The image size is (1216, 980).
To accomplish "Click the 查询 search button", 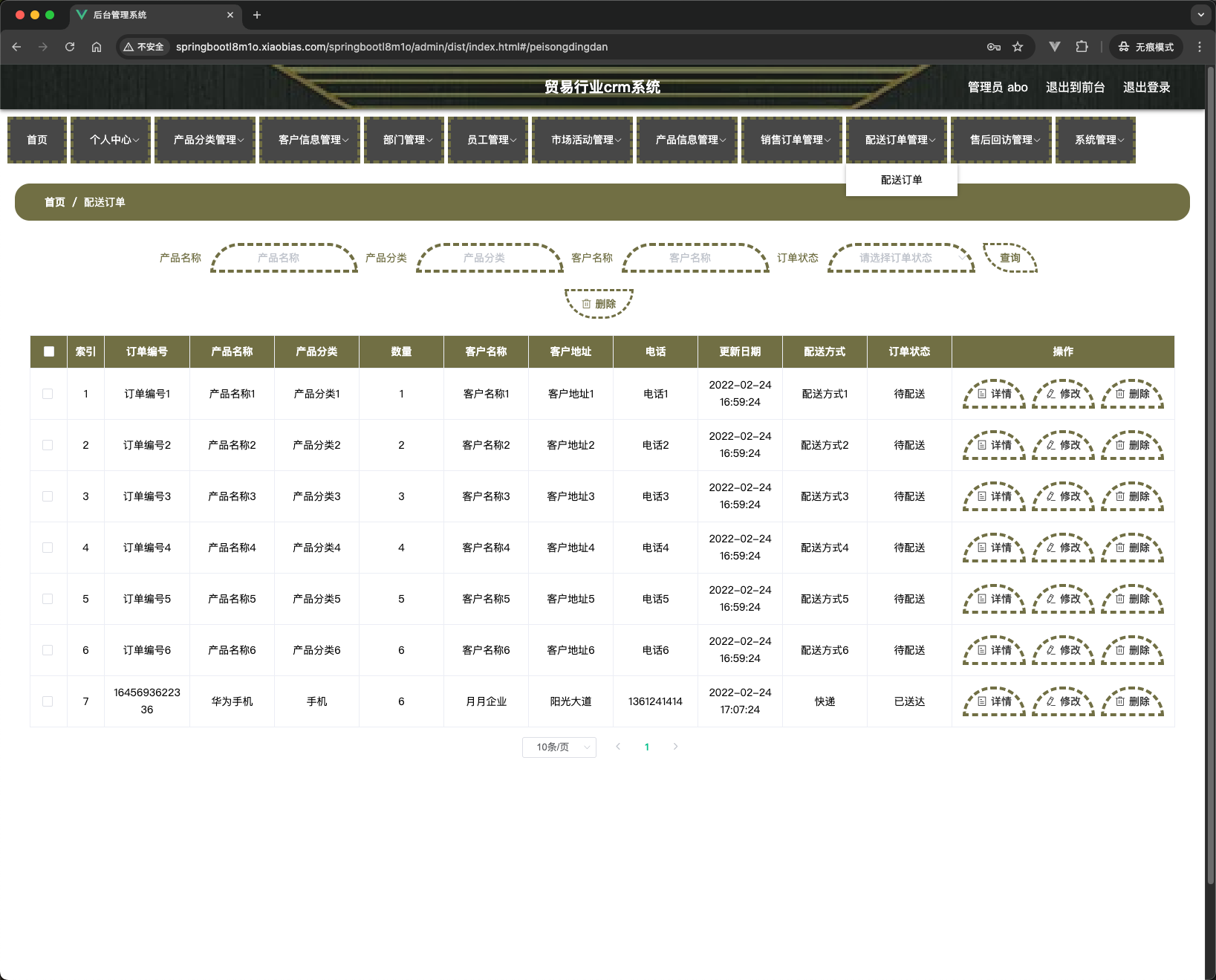I will click(x=1010, y=258).
